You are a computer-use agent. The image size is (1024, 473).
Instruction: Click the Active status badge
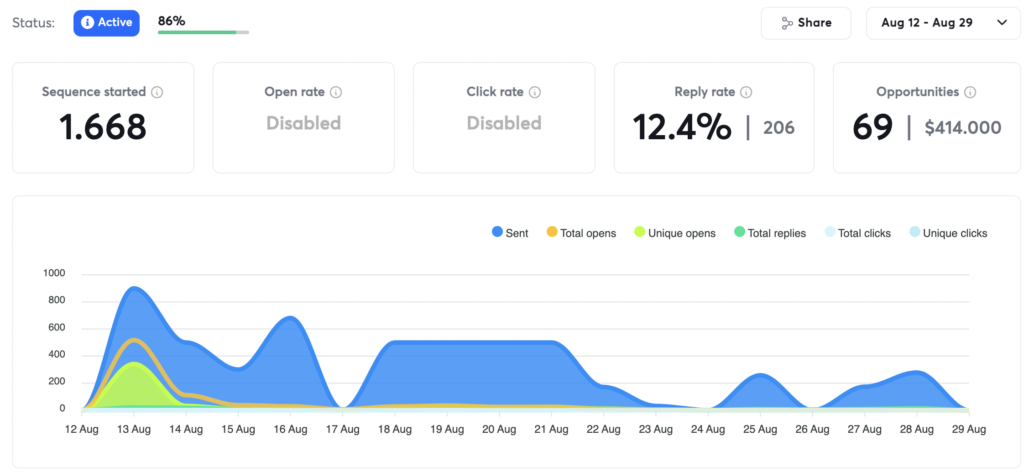[x=106, y=23]
